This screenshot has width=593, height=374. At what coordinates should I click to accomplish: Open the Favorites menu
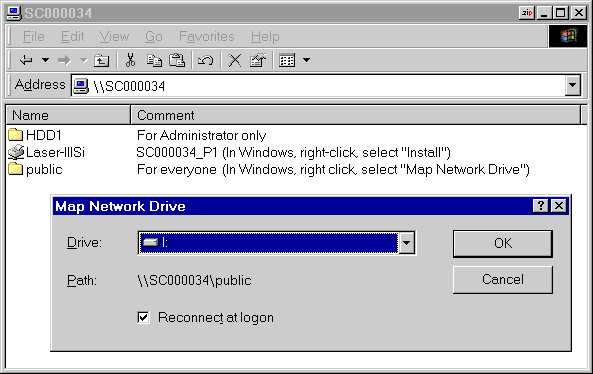coord(206,37)
